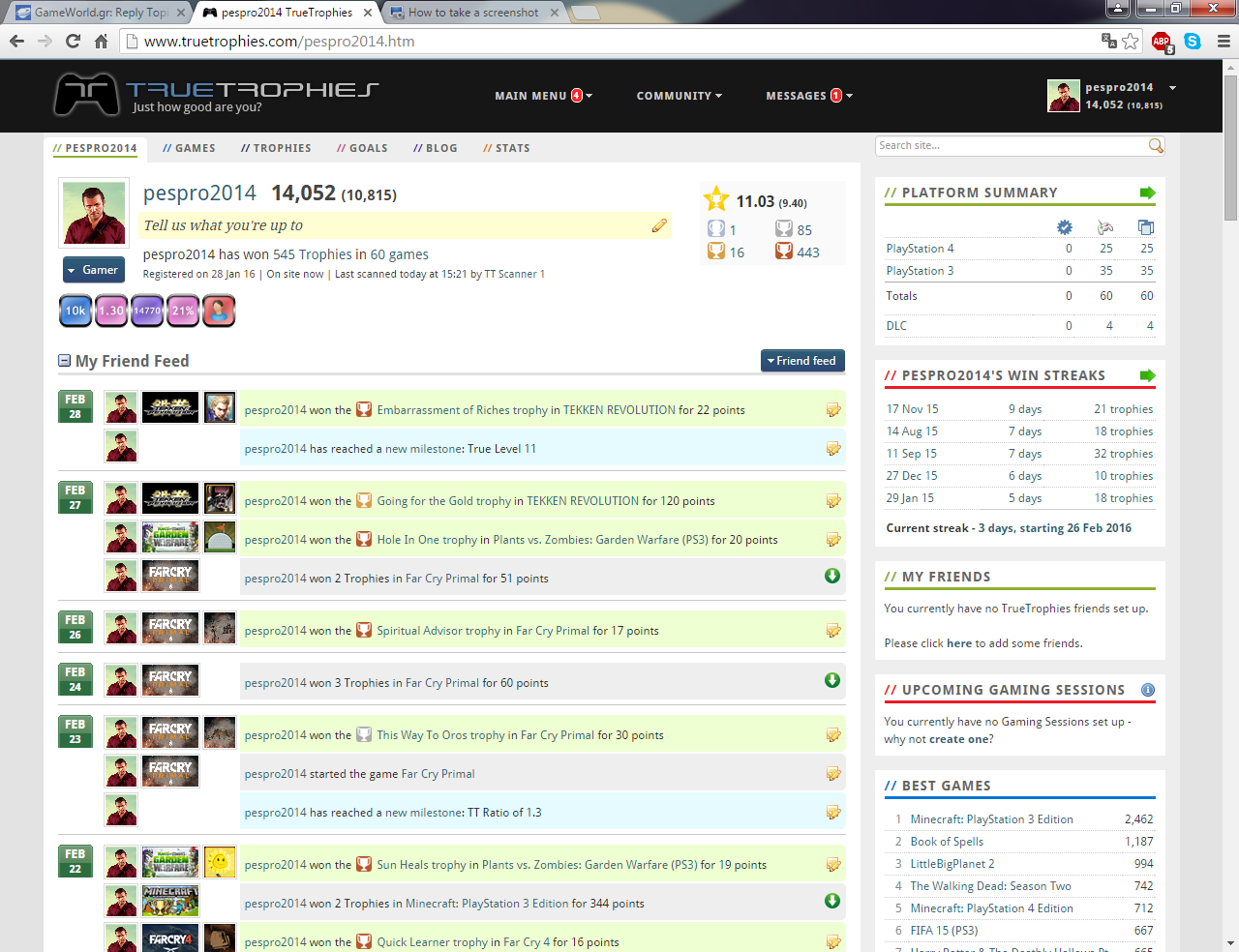The height and width of the screenshot is (952, 1239).
Task: Click PlayStation 4 platform row label
Action: 920,249
